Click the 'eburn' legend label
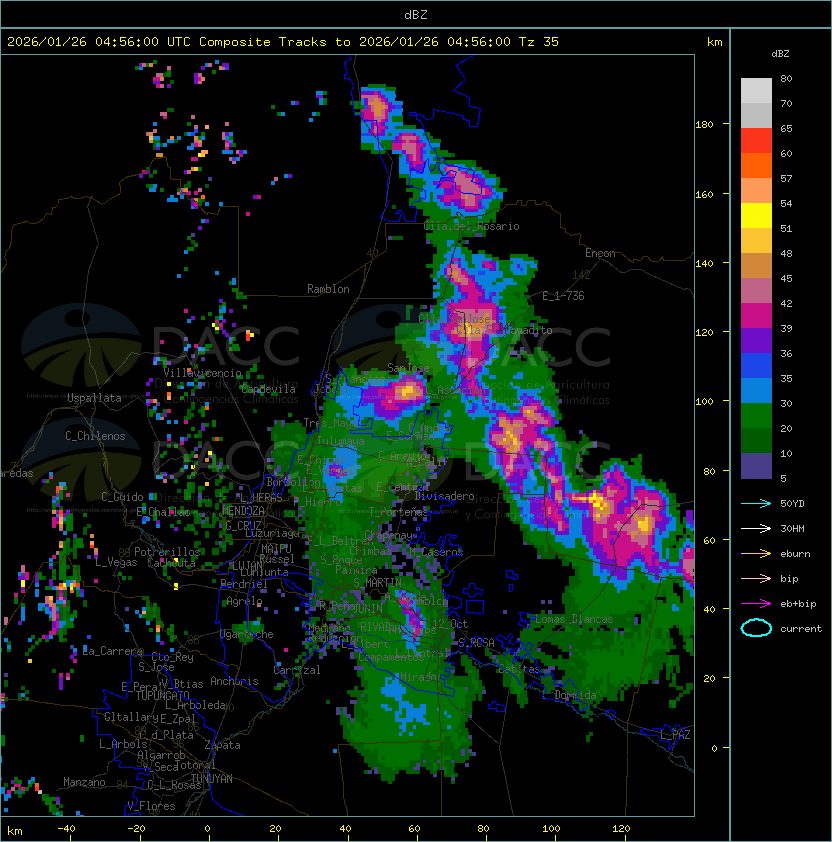This screenshot has height=842, width=832. pos(795,554)
